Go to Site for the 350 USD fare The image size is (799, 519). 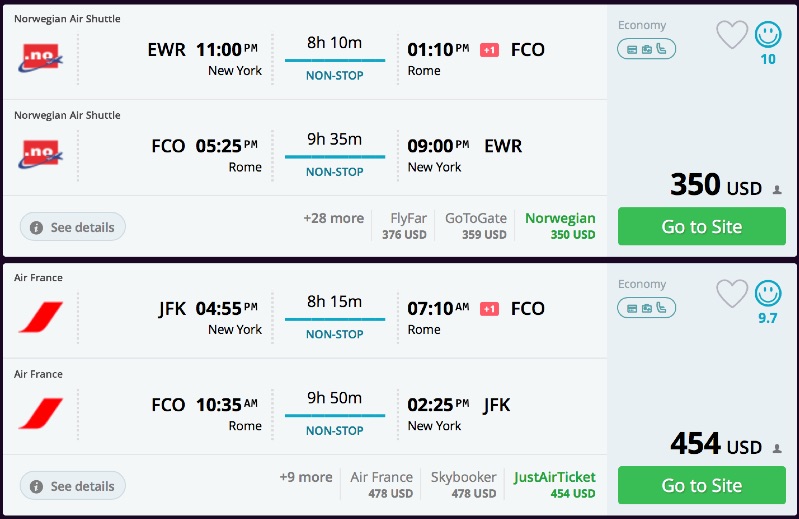pyautogui.click(x=701, y=226)
